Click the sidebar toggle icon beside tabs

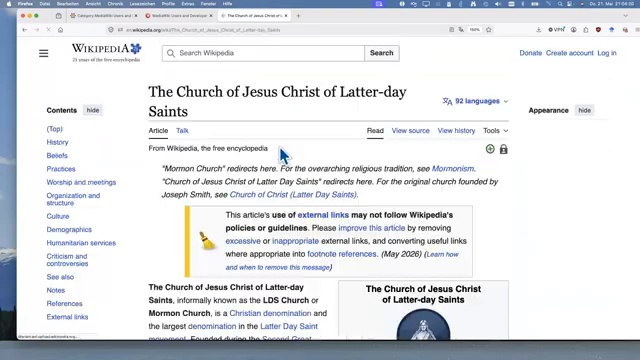click(58, 16)
